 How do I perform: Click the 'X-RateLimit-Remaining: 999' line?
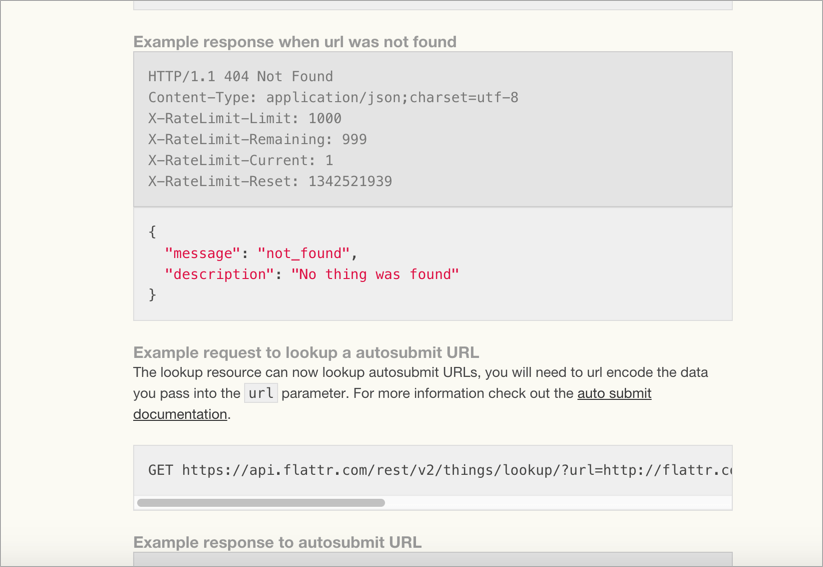coord(257,140)
